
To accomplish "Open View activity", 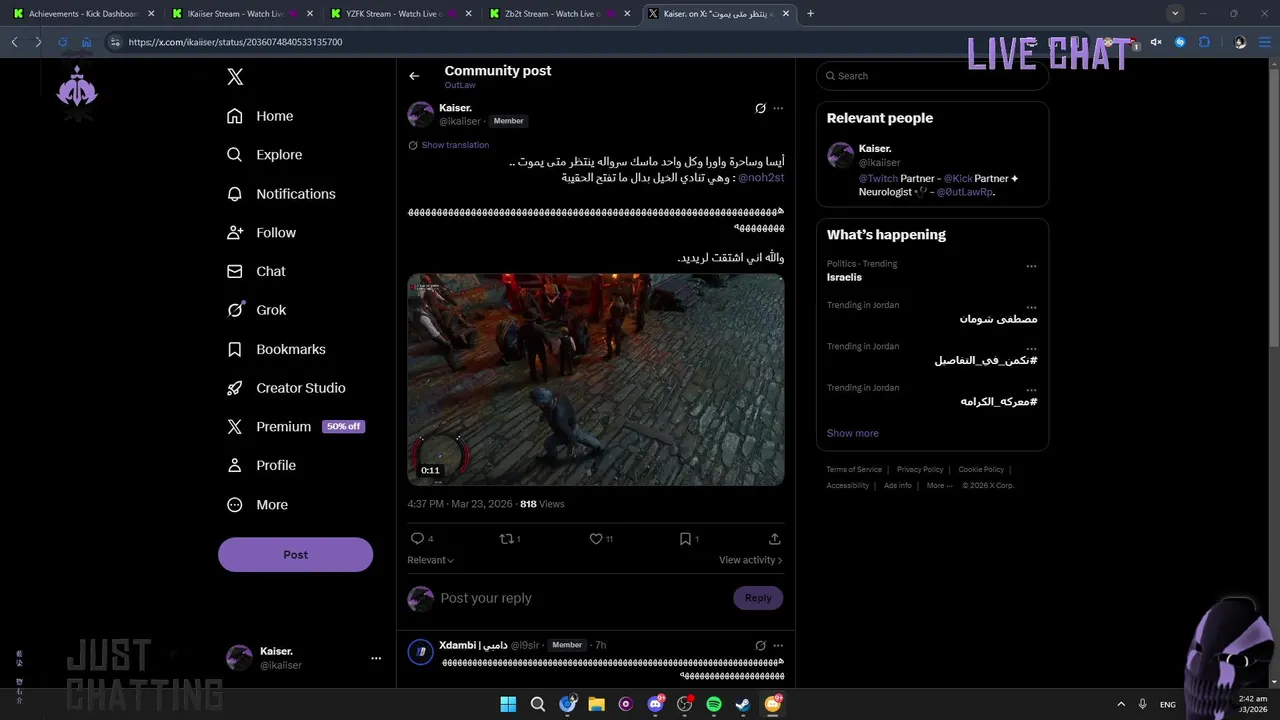I will click(751, 560).
